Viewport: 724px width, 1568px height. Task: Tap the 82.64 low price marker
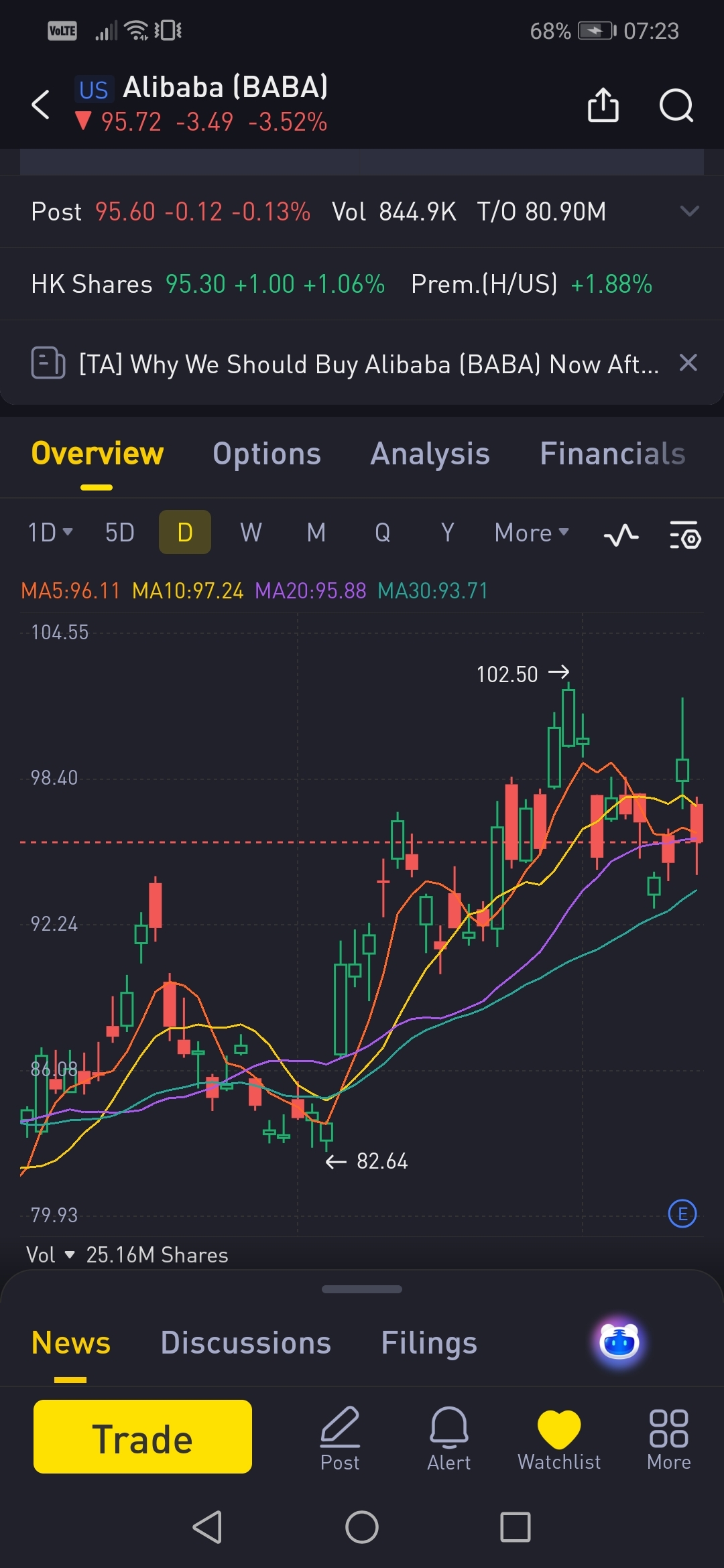click(367, 1161)
